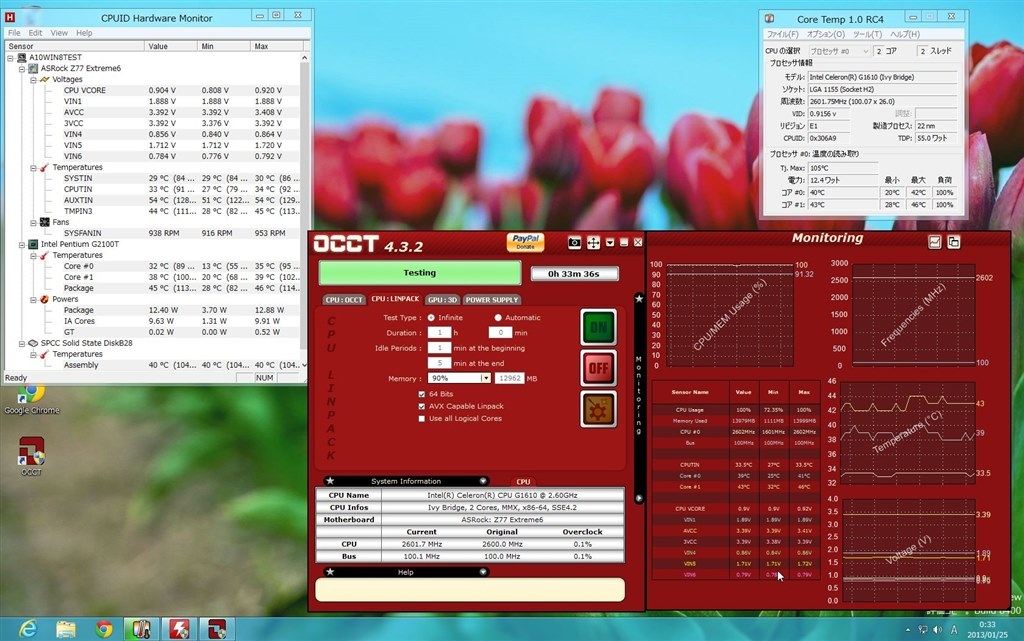
Task: Open the System Information panel dropdown arrow
Action: pyautogui.click(x=483, y=481)
